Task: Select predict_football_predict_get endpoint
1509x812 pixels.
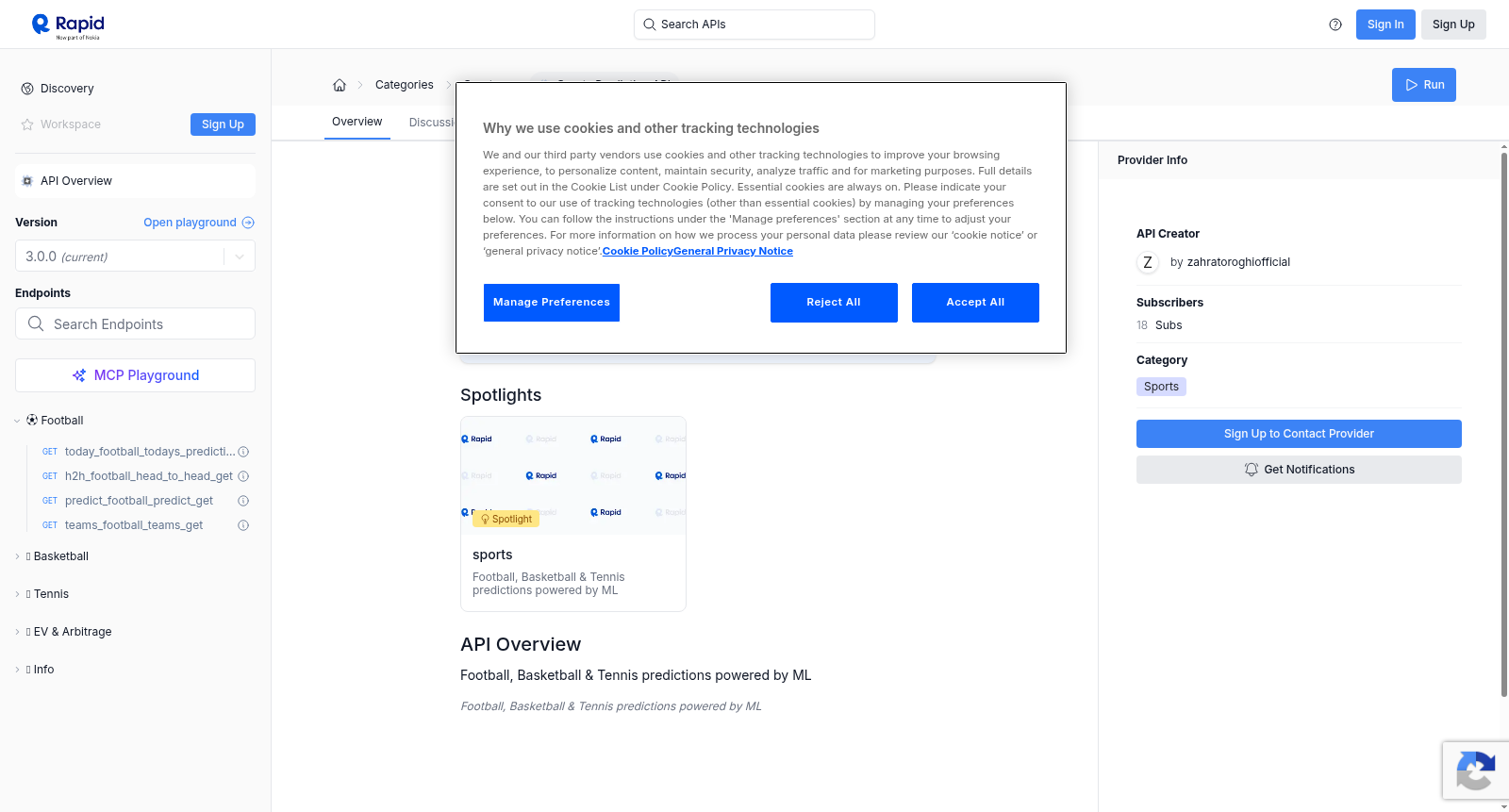Action: [x=139, y=501]
